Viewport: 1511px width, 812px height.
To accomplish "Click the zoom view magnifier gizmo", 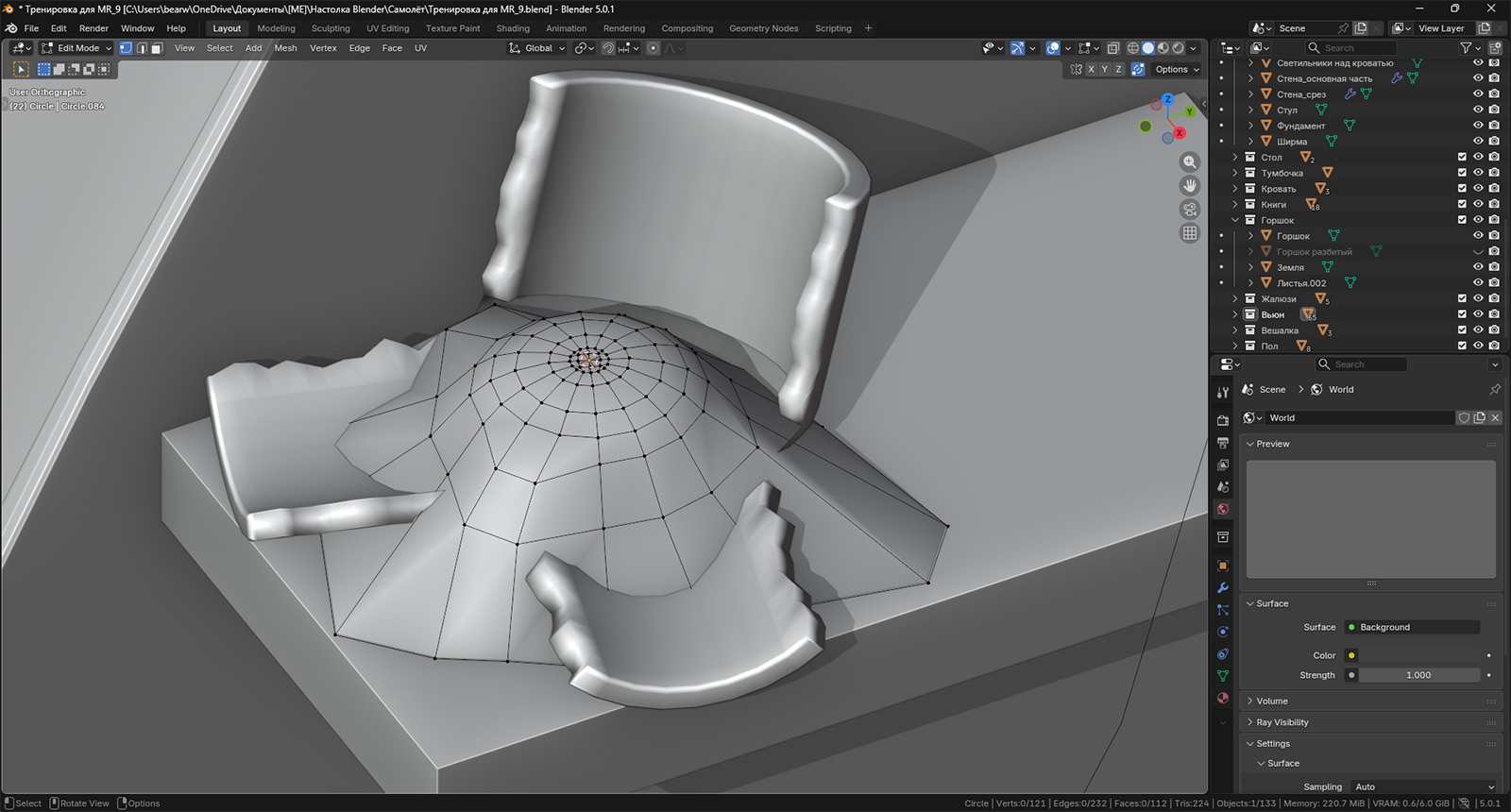I will click(x=1190, y=162).
